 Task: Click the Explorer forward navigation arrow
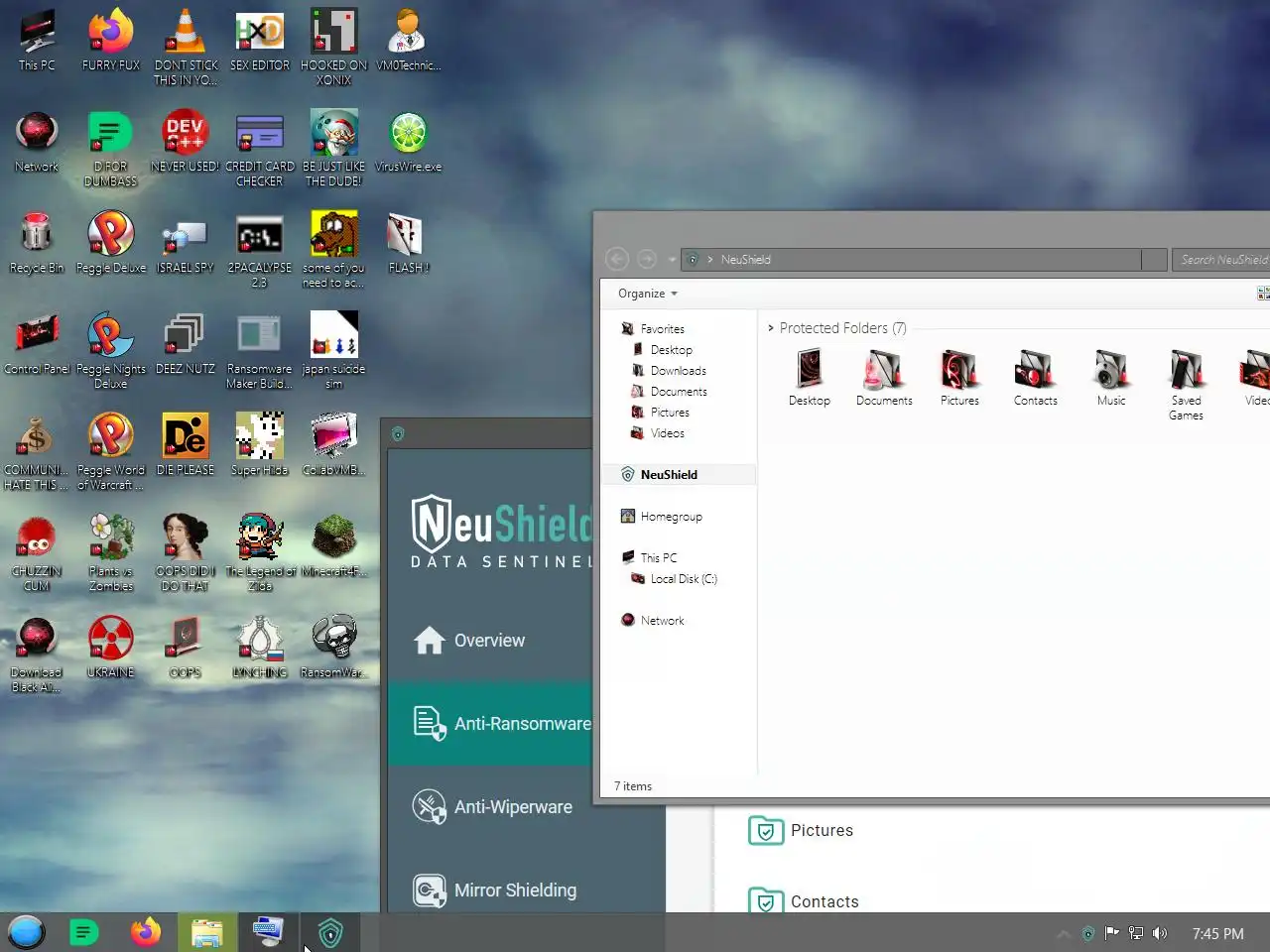[x=647, y=259]
